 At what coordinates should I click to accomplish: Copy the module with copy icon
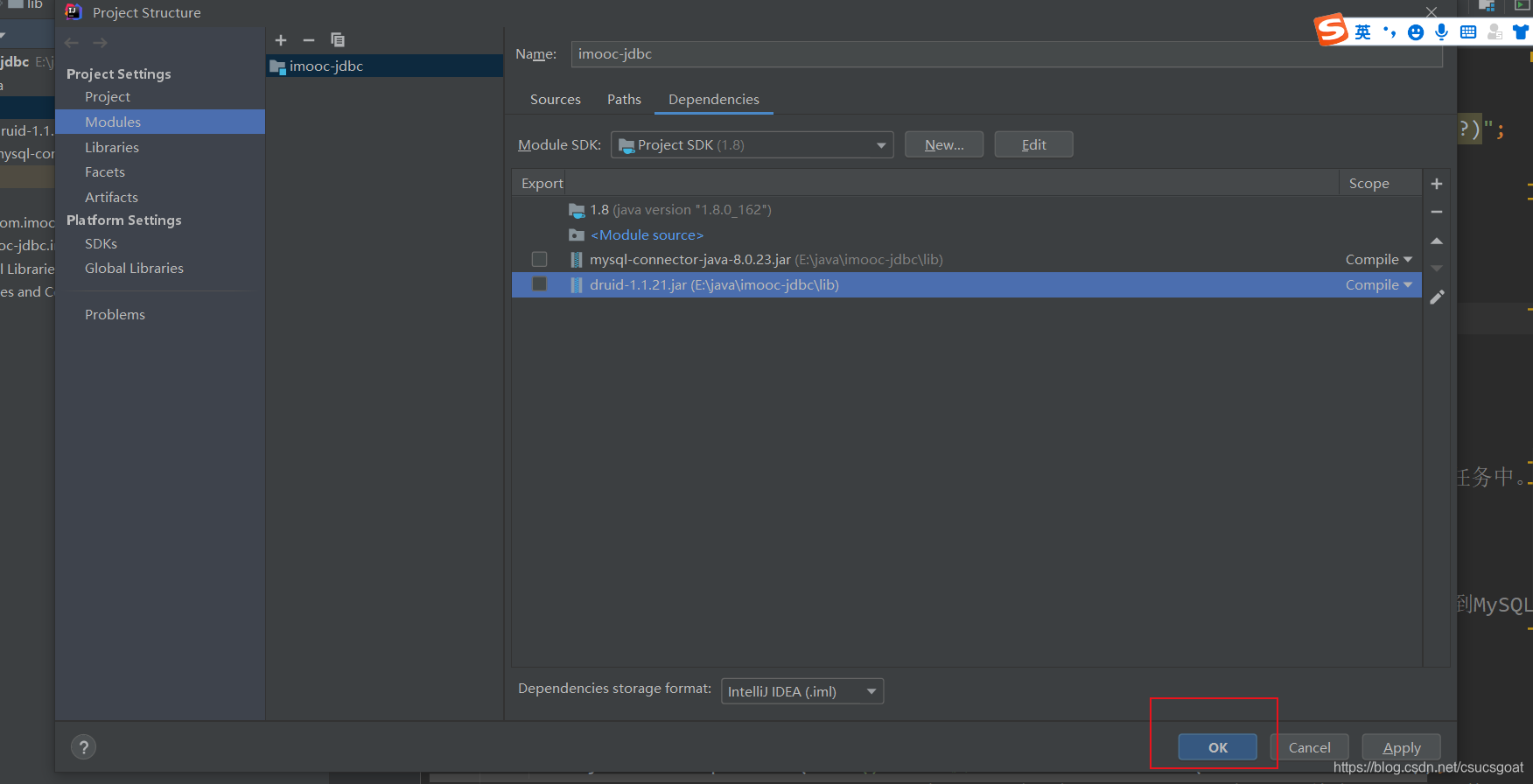[338, 40]
